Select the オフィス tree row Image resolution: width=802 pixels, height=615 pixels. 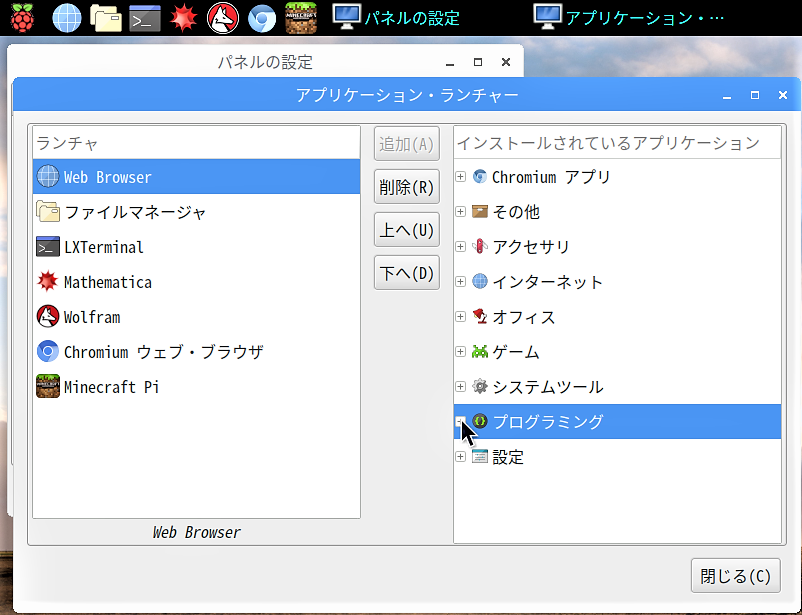617,317
